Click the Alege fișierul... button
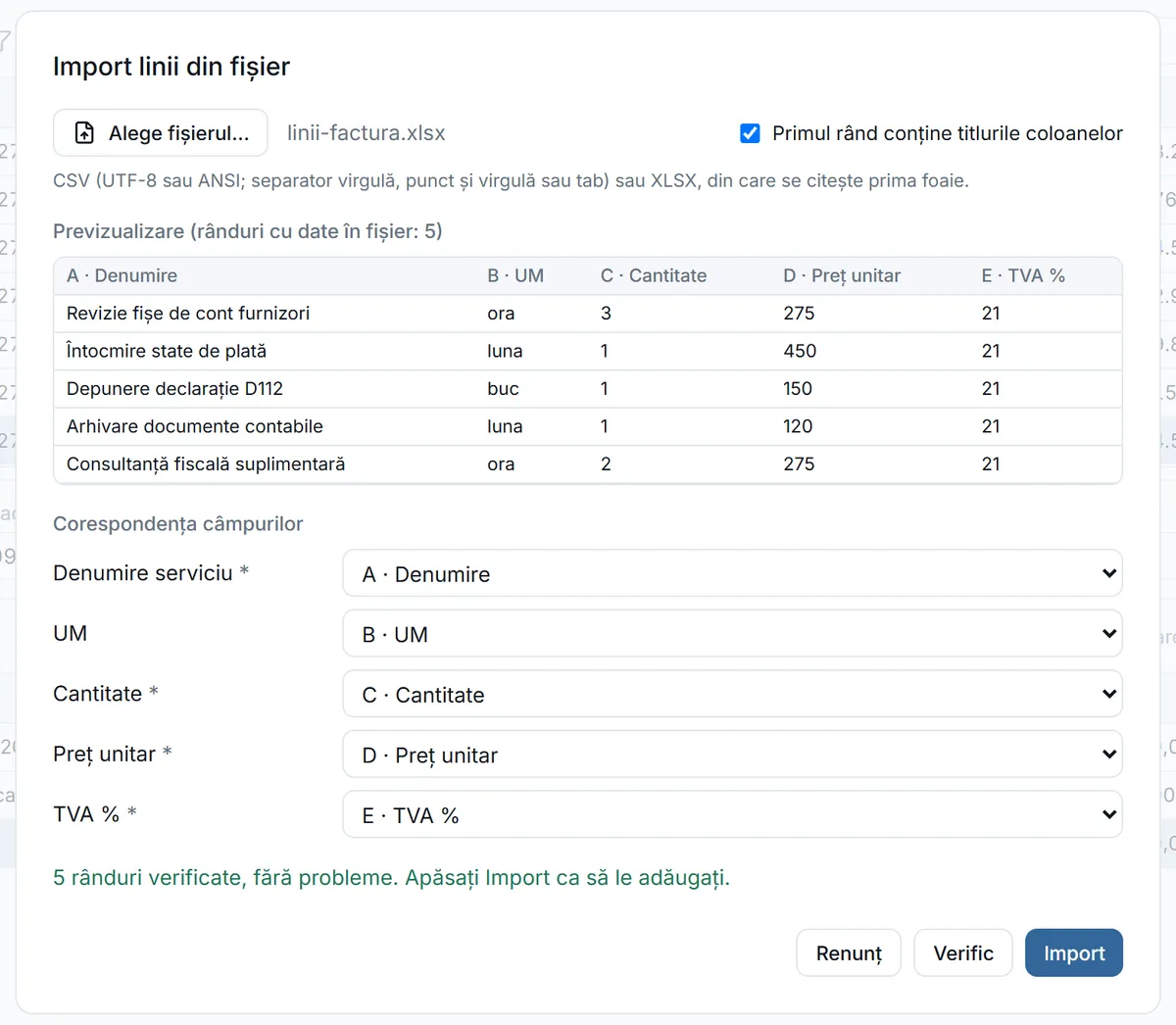1176x1025 pixels. 161,133
